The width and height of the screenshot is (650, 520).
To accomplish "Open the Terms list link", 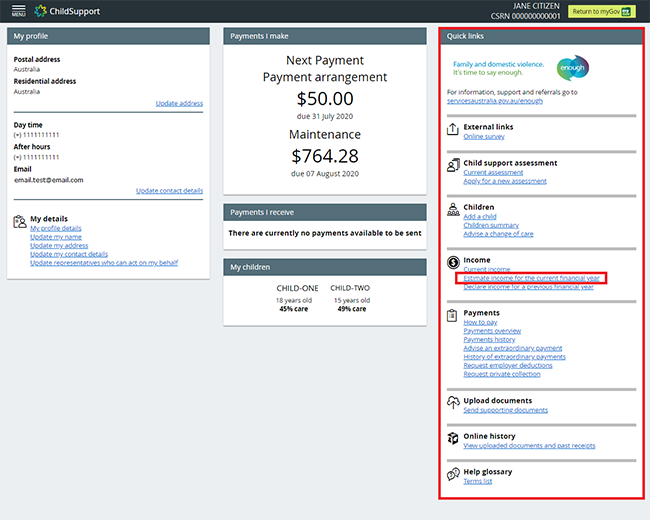I will pyautogui.click(x=478, y=481).
